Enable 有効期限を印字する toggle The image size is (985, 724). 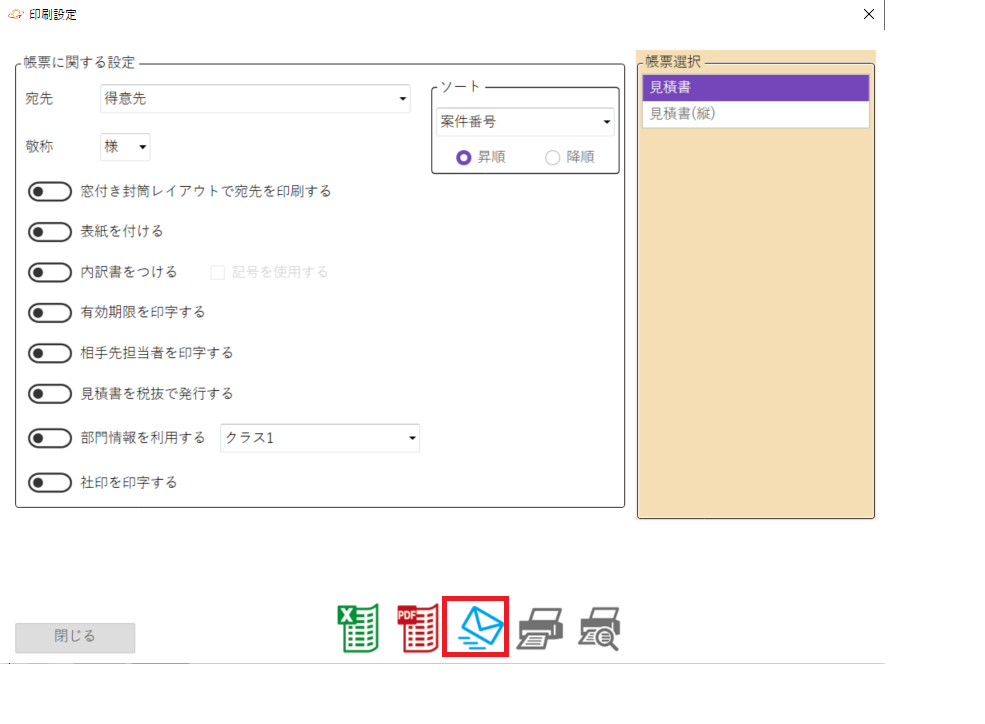point(50,313)
